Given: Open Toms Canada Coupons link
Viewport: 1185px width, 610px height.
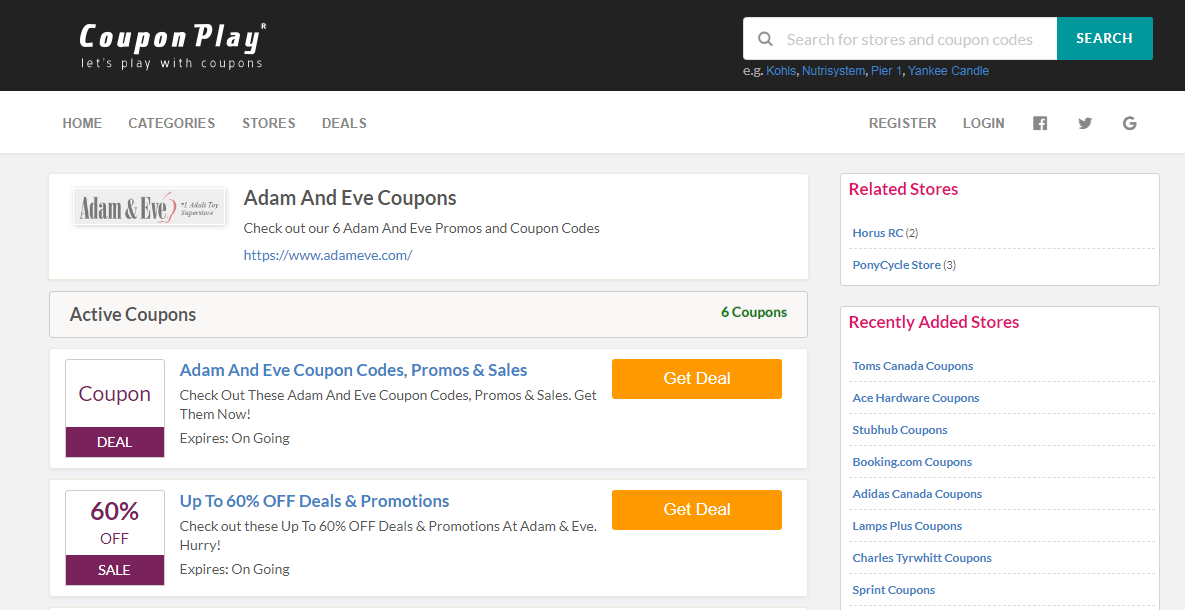Looking at the screenshot, I should click(x=912, y=366).
